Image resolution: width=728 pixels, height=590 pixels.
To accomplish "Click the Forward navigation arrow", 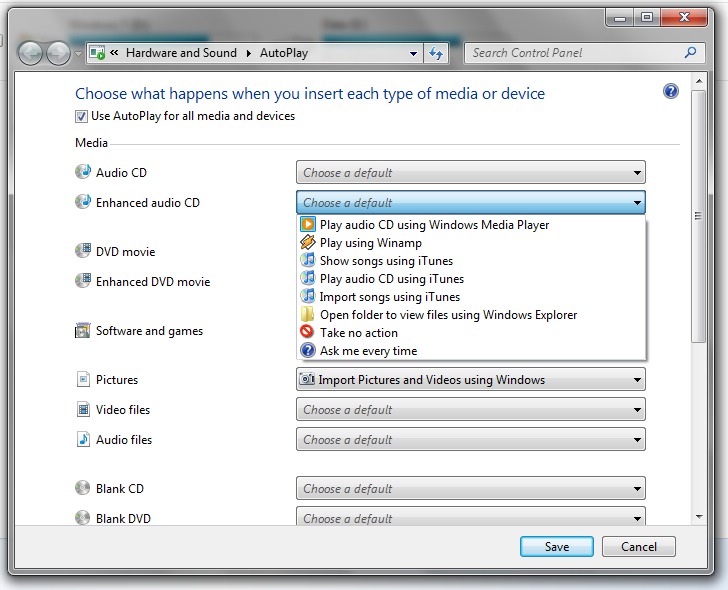I will [x=58, y=53].
